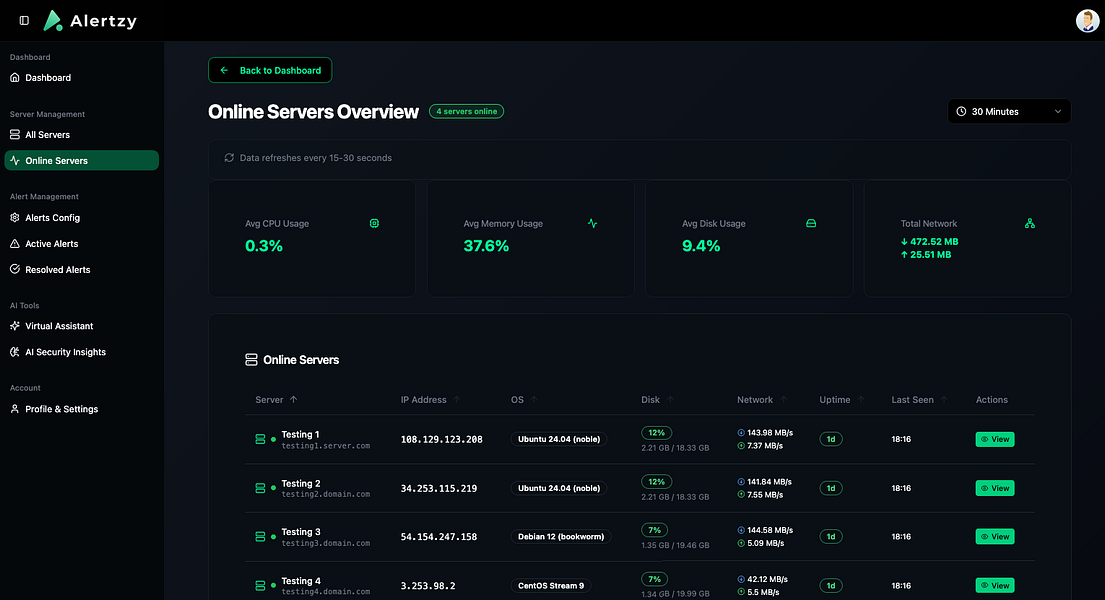Click the Back to Dashboard button

270,71
